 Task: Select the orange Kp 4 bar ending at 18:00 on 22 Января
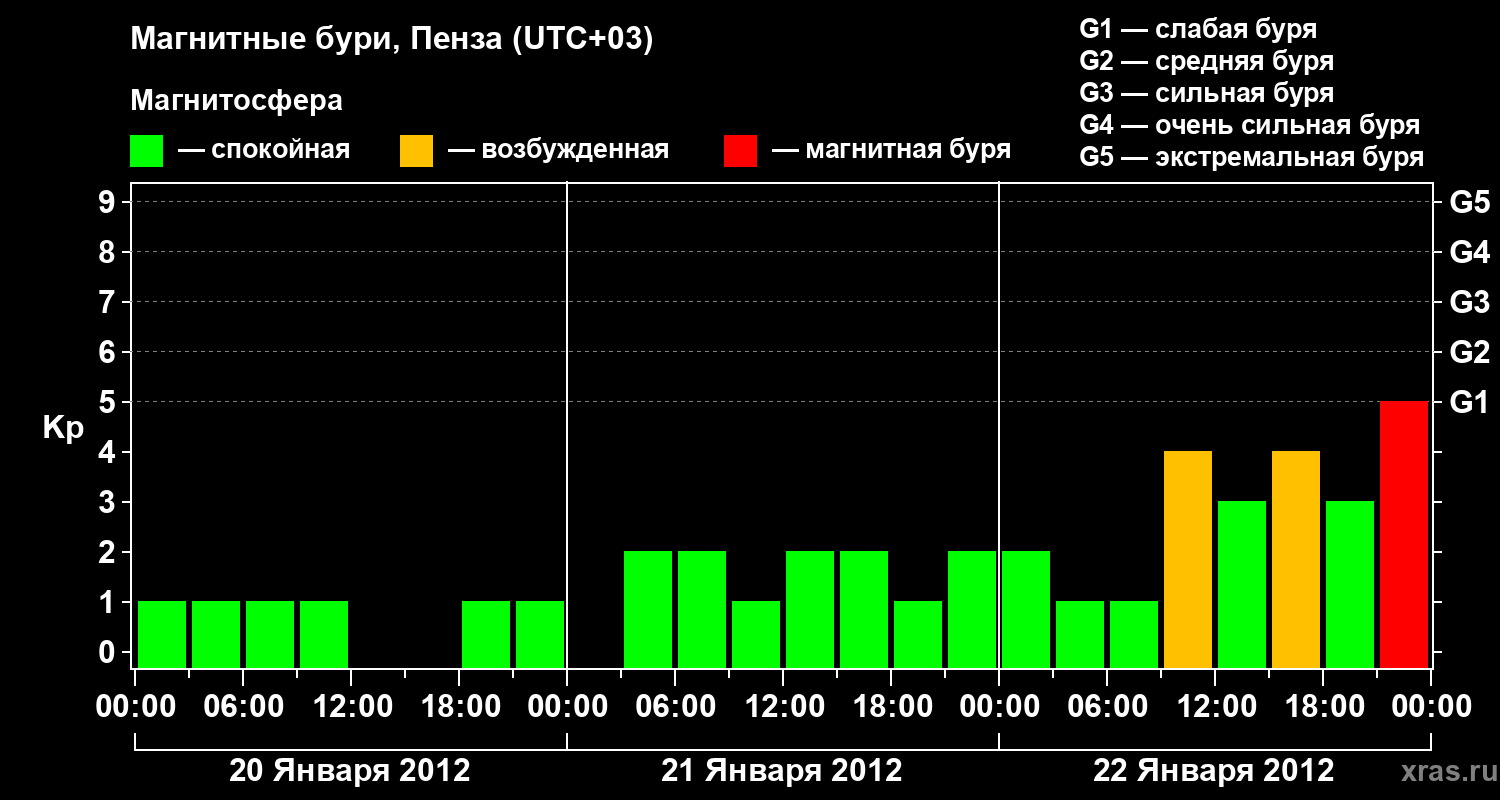coord(1296,559)
